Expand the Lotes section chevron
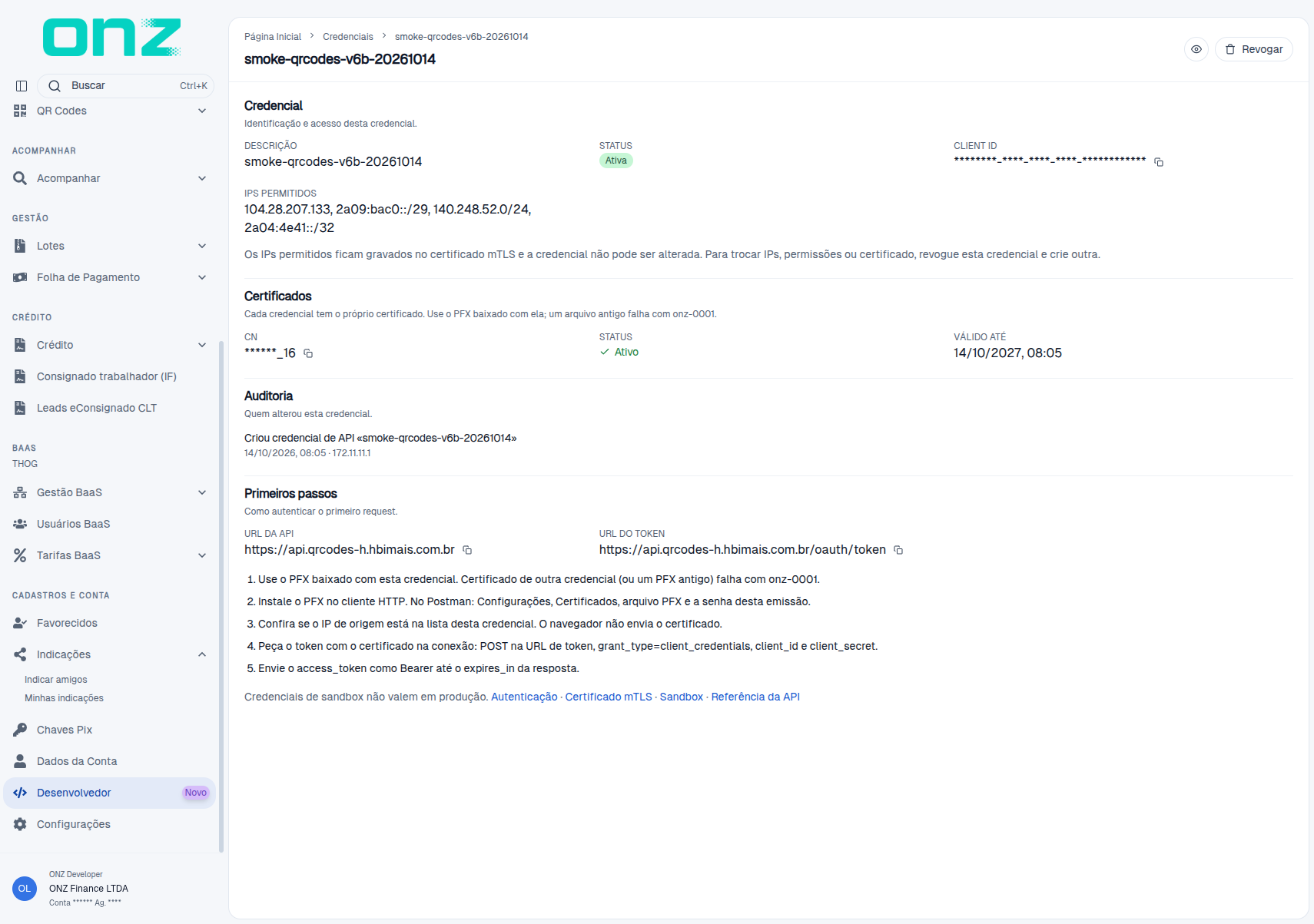 click(202, 246)
